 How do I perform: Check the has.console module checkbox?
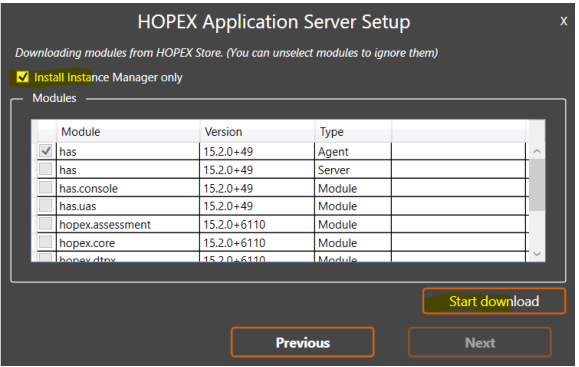point(46,187)
